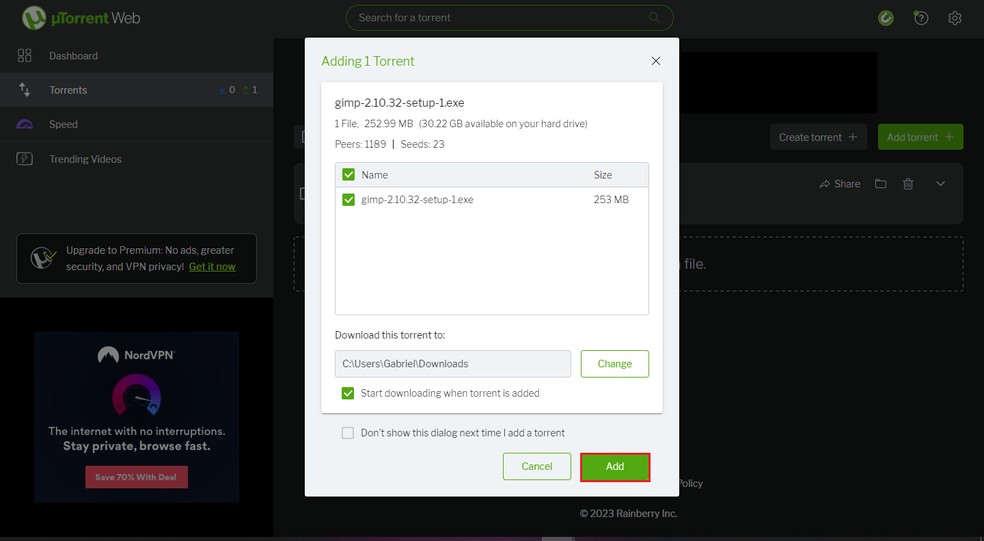Click the Speed gauge icon
The width and height of the screenshot is (984, 541).
pyautogui.click(x=24, y=124)
